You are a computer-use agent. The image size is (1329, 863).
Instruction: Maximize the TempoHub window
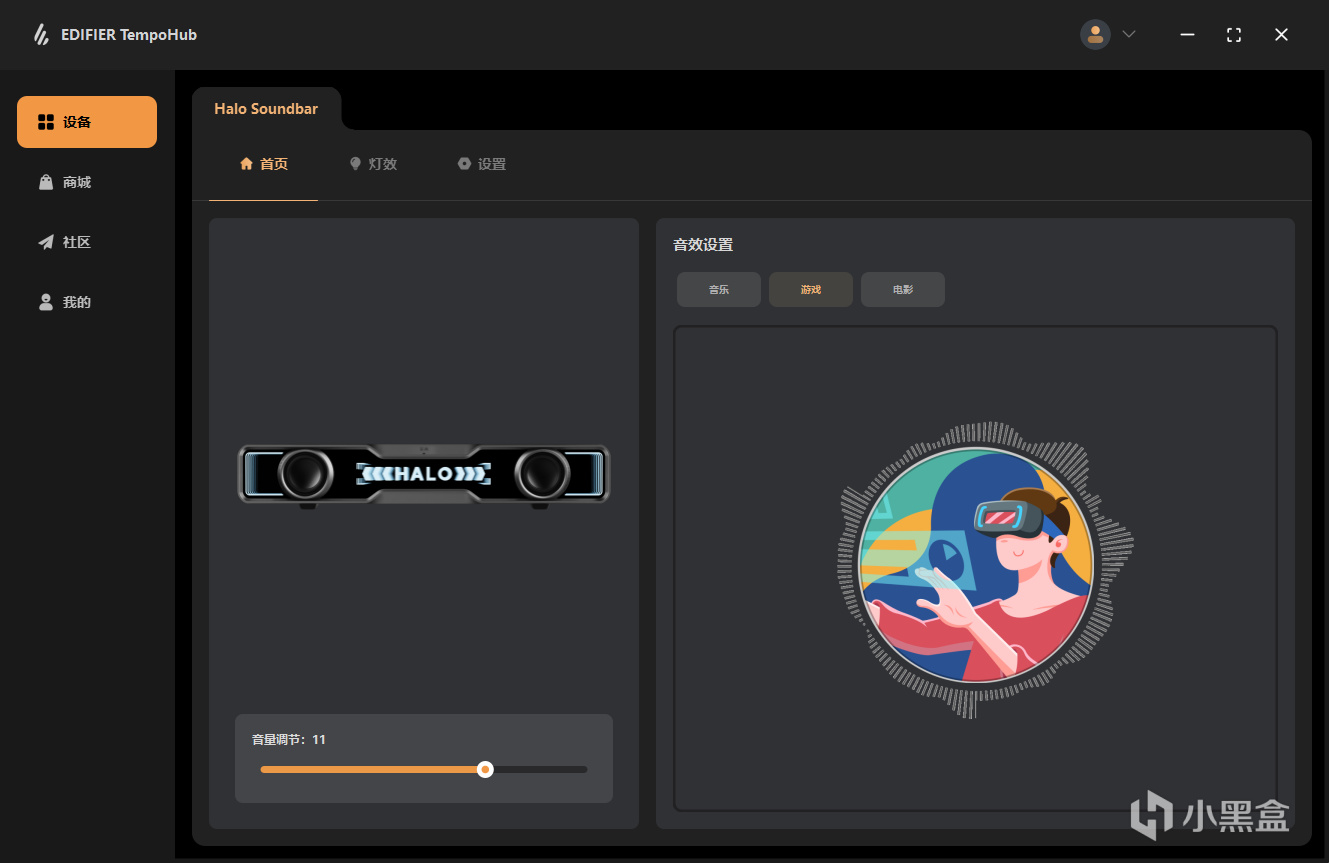click(x=1234, y=35)
